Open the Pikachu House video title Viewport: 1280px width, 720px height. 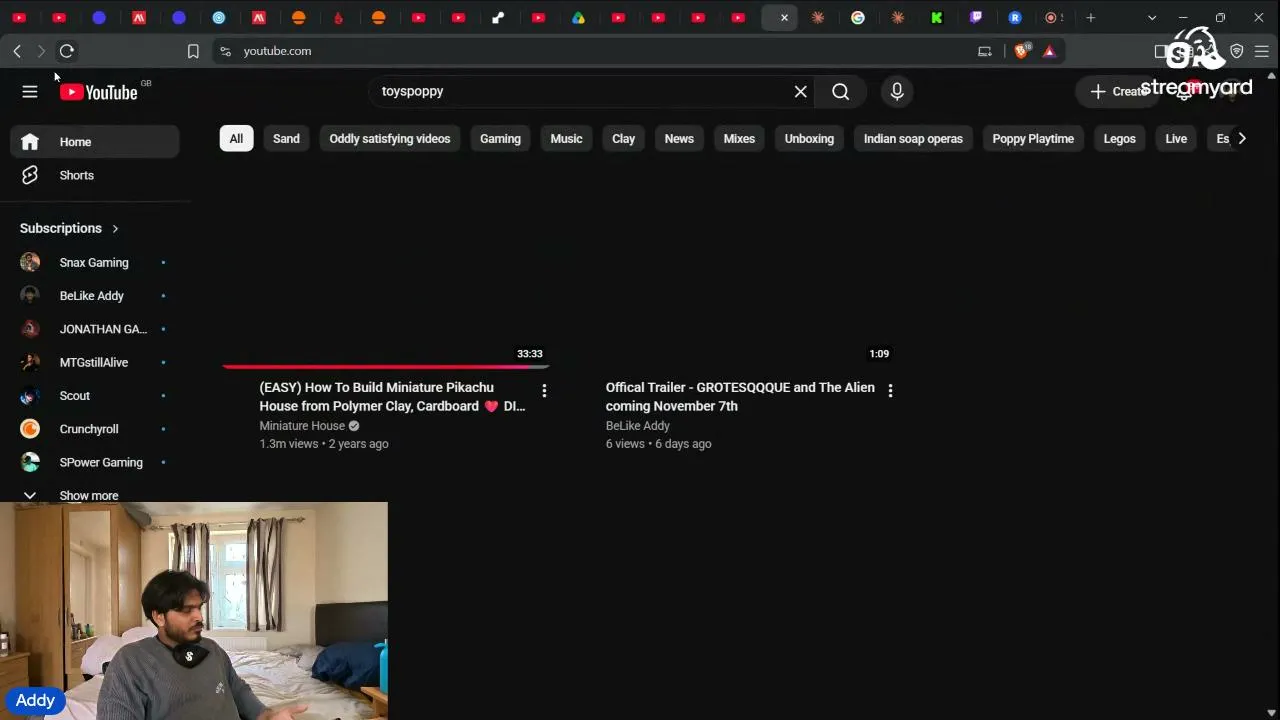click(x=392, y=397)
